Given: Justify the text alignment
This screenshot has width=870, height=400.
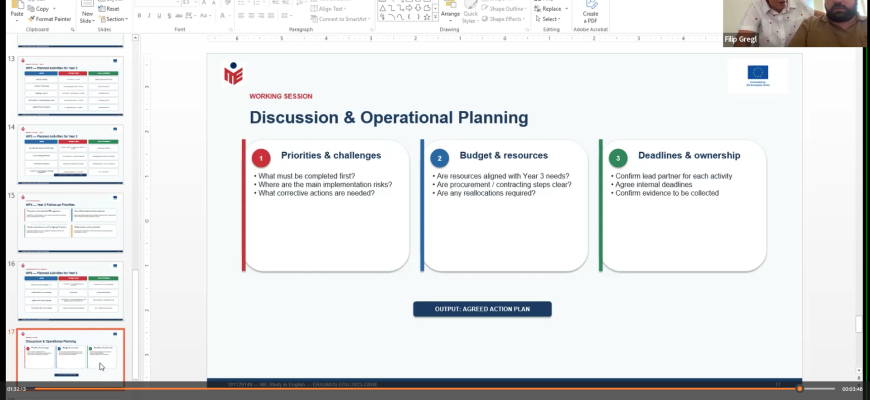Looking at the screenshot, I should pos(271,16).
